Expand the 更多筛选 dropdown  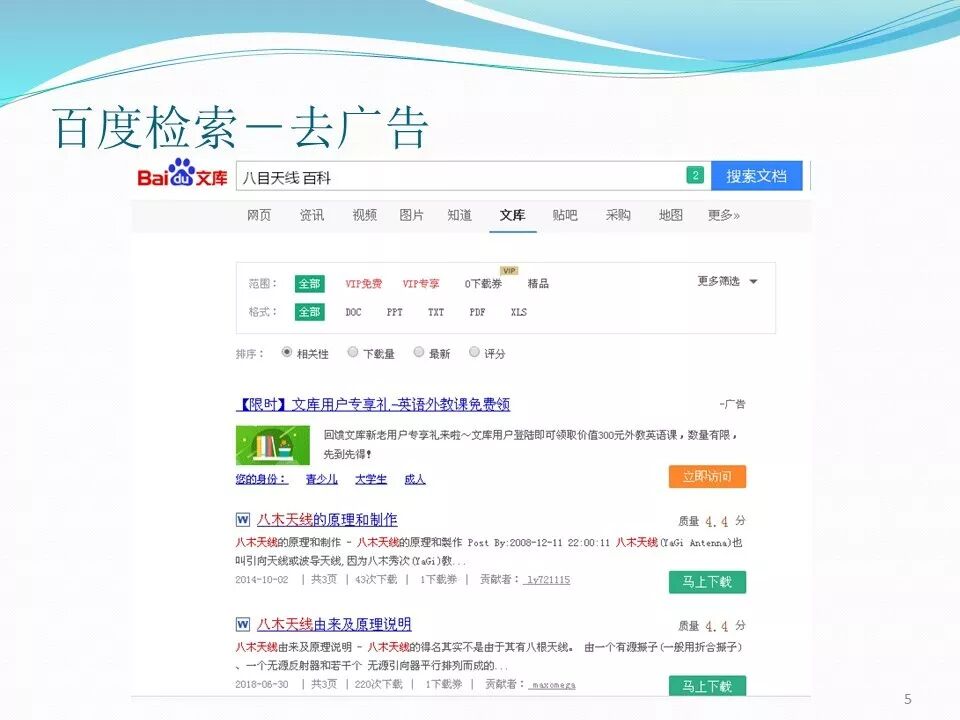pos(727,282)
